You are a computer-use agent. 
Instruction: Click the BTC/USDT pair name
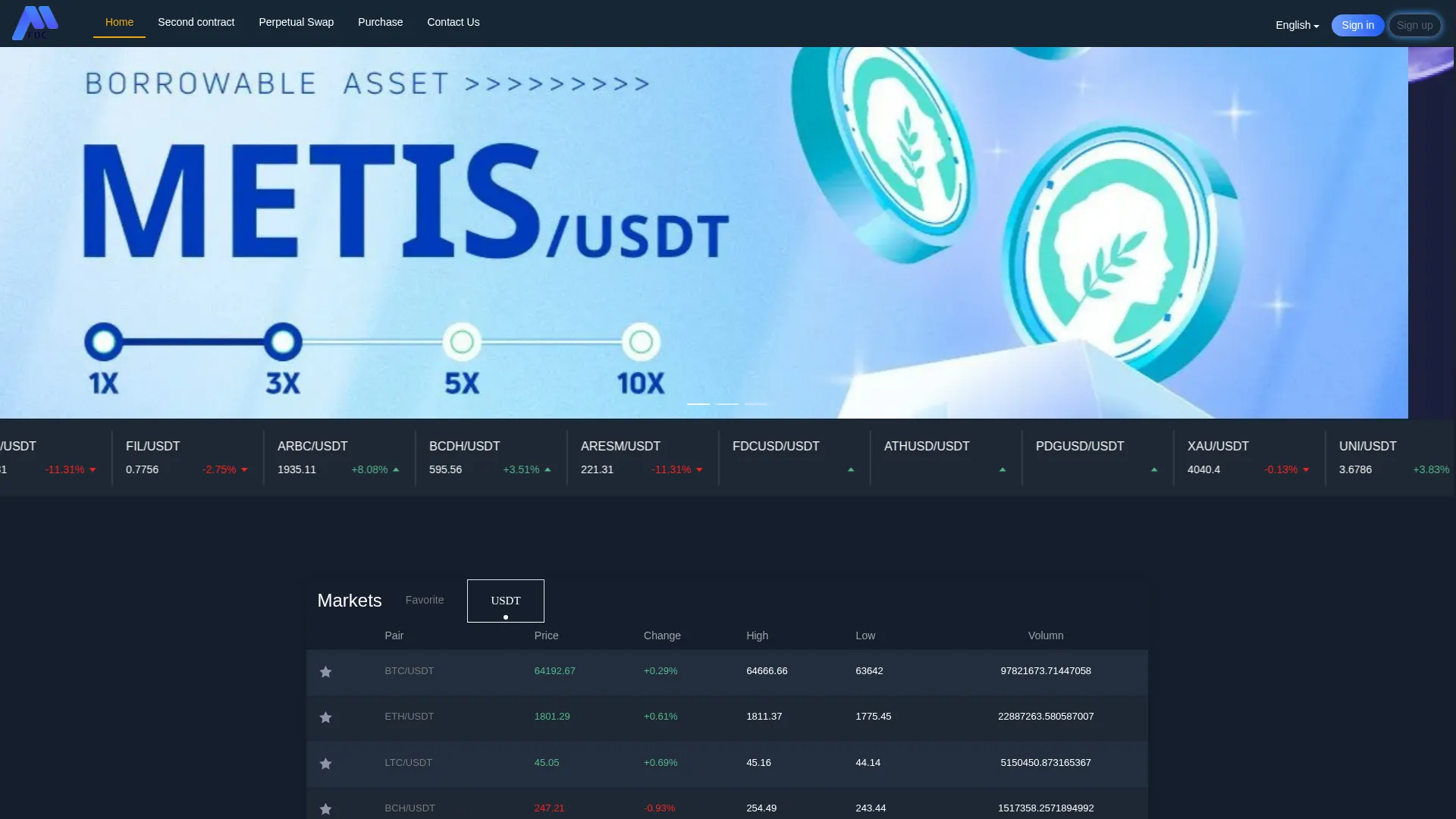click(x=409, y=671)
